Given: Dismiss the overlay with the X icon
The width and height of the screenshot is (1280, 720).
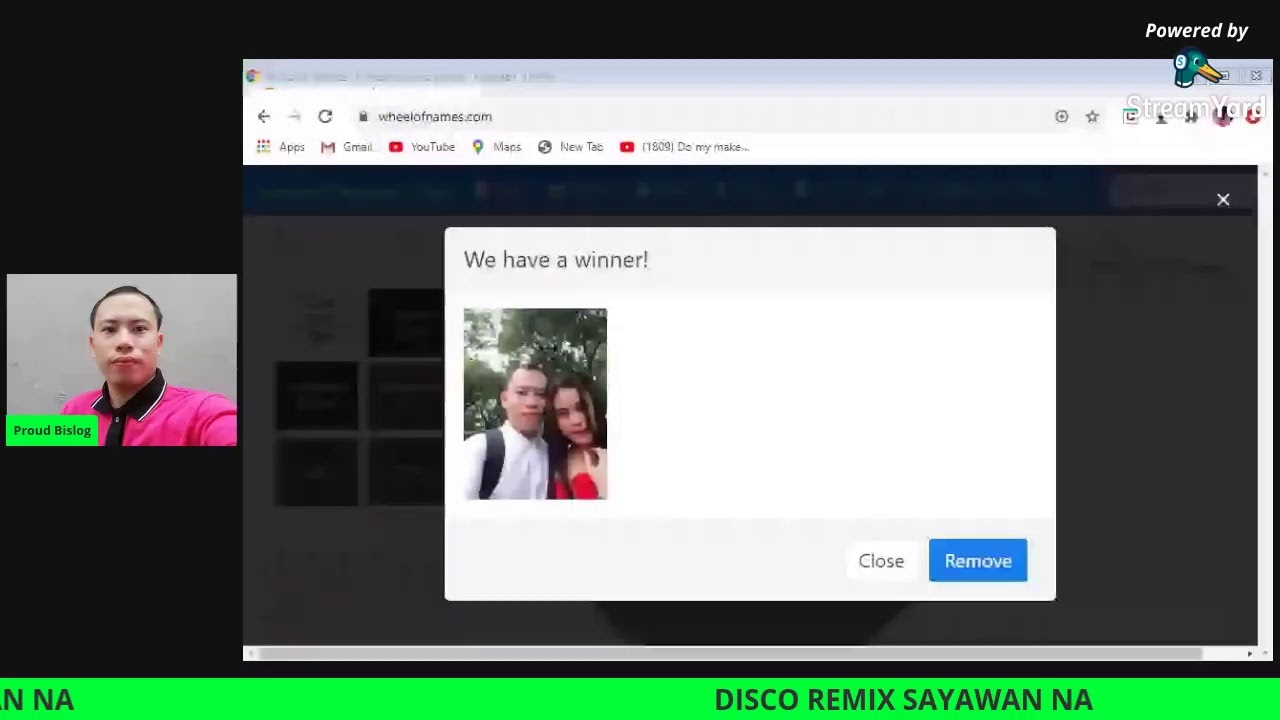Looking at the screenshot, I should pos(1223,200).
